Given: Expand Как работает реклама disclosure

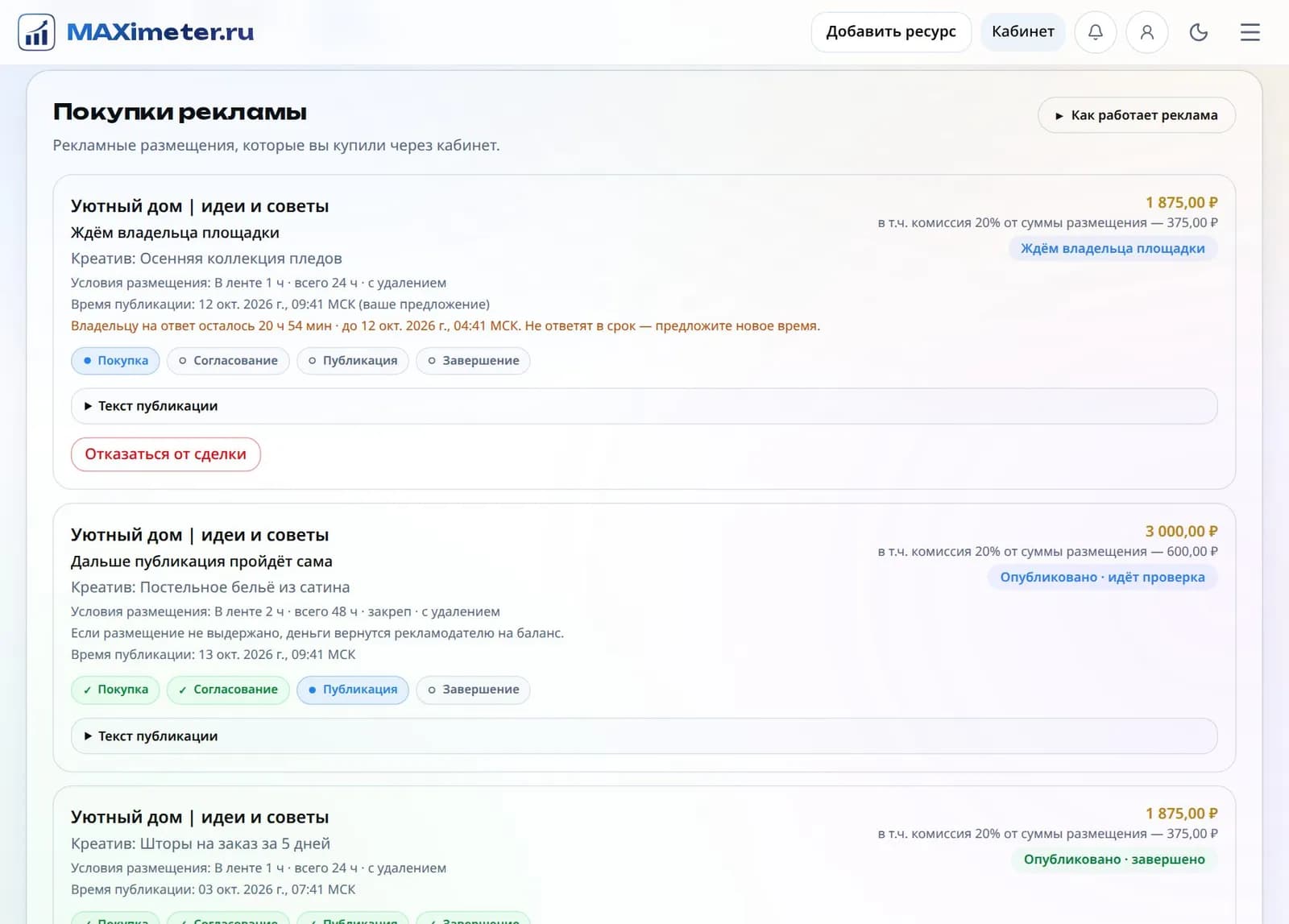Looking at the screenshot, I should pos(1137,115).
